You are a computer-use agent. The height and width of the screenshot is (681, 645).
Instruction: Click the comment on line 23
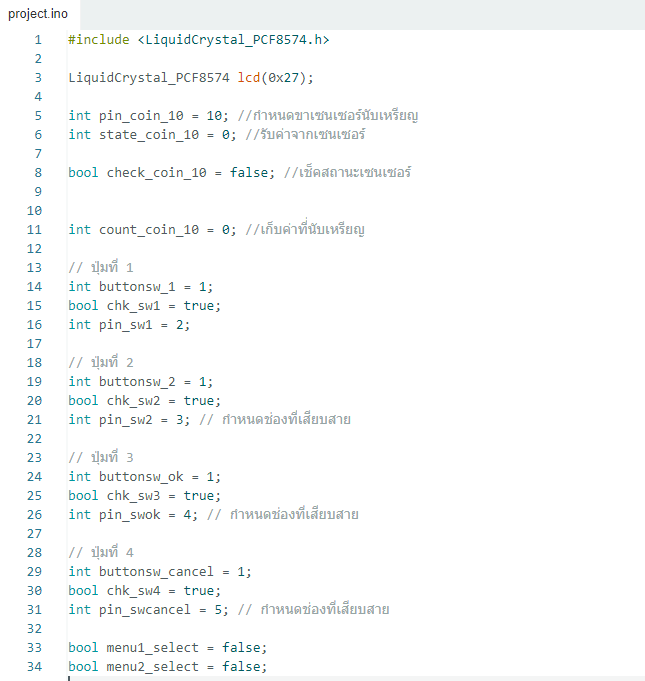pyautogui.click(x=101, y=457)
